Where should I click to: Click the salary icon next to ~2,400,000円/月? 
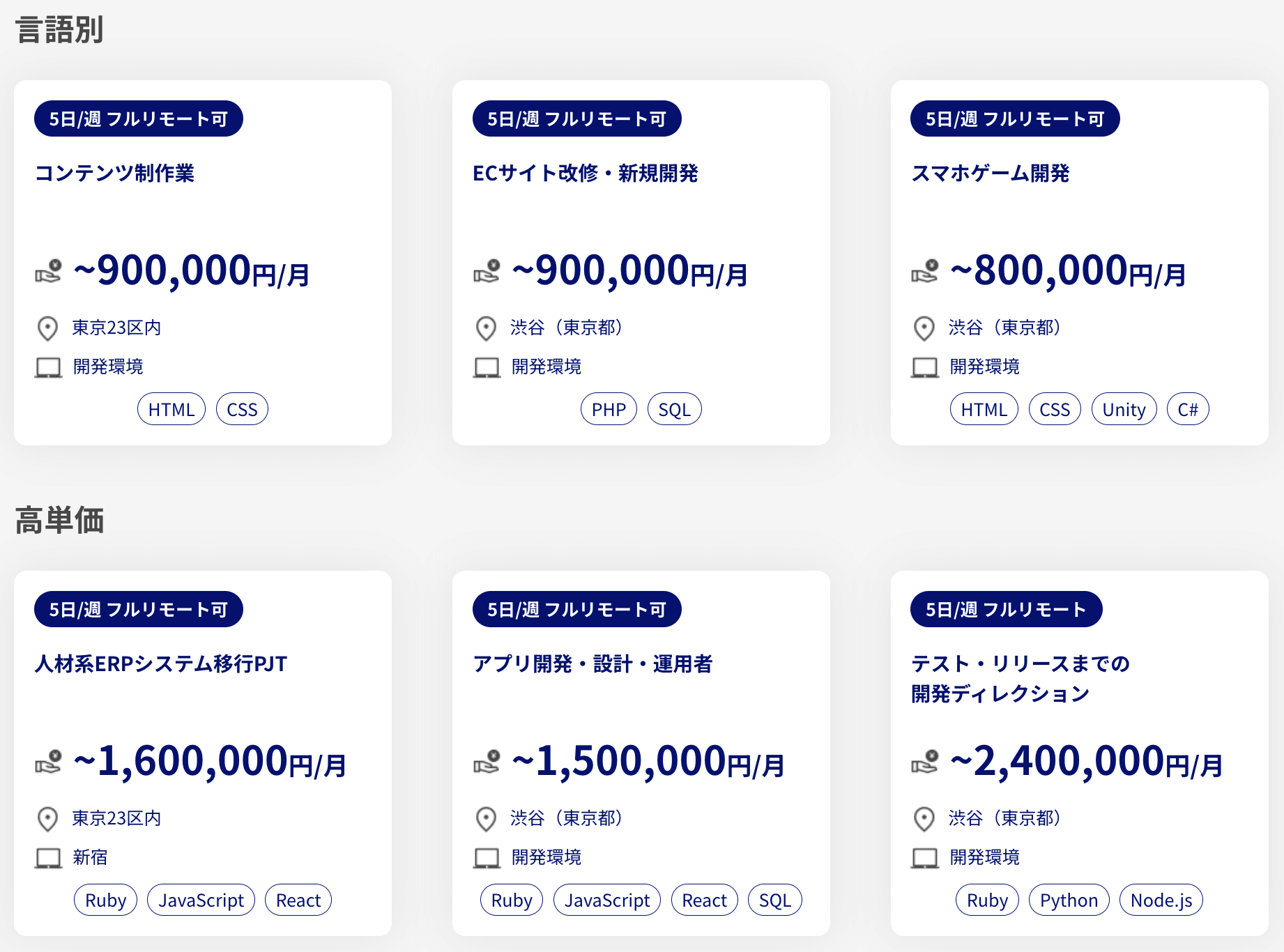coord(924,762)
